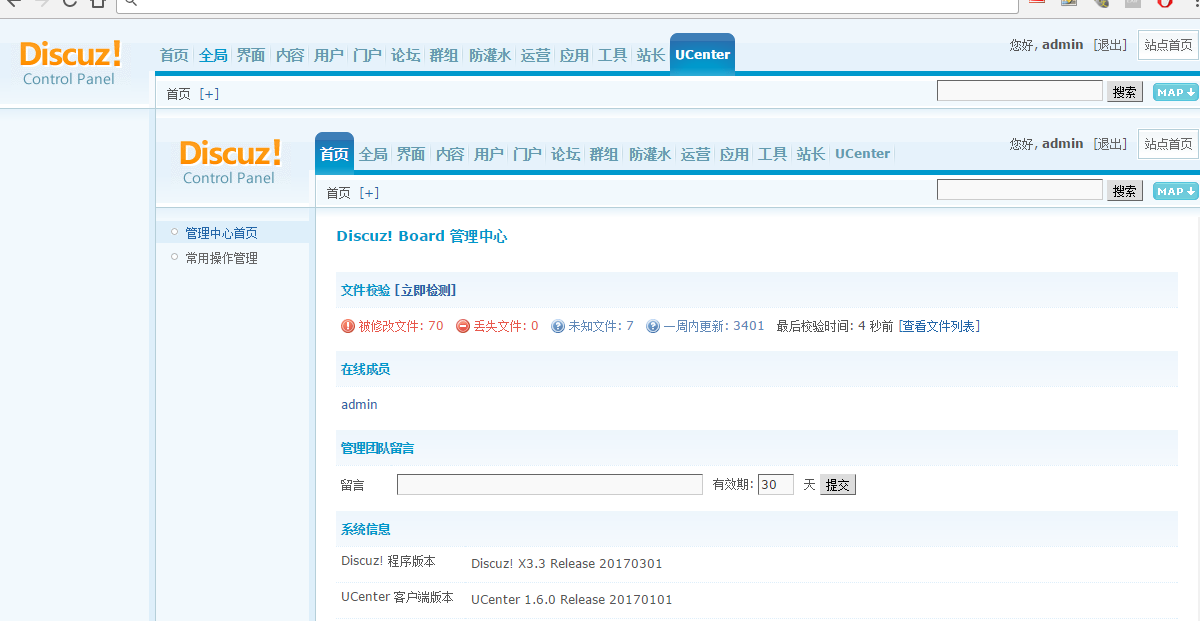Screen dimensions: 1200x621
Task: Select 运营 in the inner frame navigation
Action: (695, 154)
